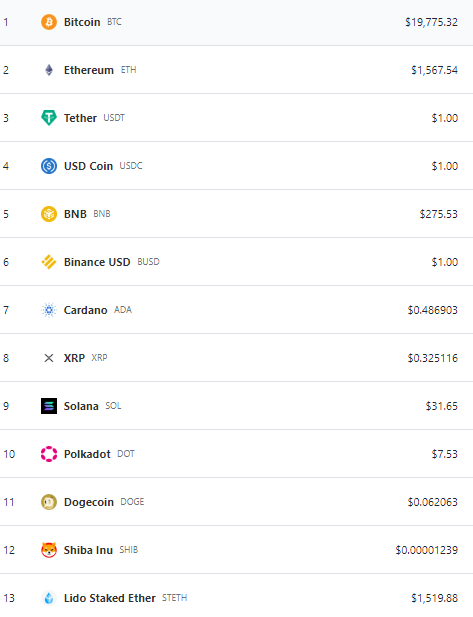The image size is (473, 617).
Task: Click the Solana price $31.65
Action: (x=442, y=406)
